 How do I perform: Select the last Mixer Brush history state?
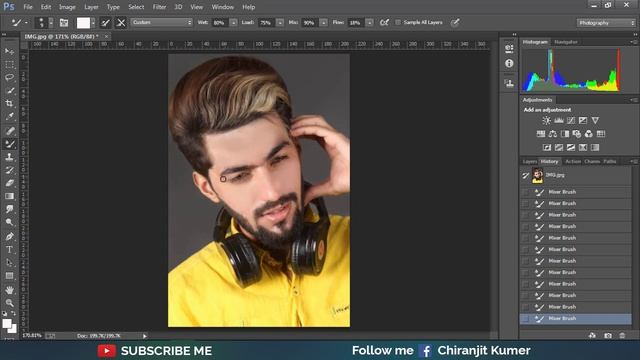576,318
